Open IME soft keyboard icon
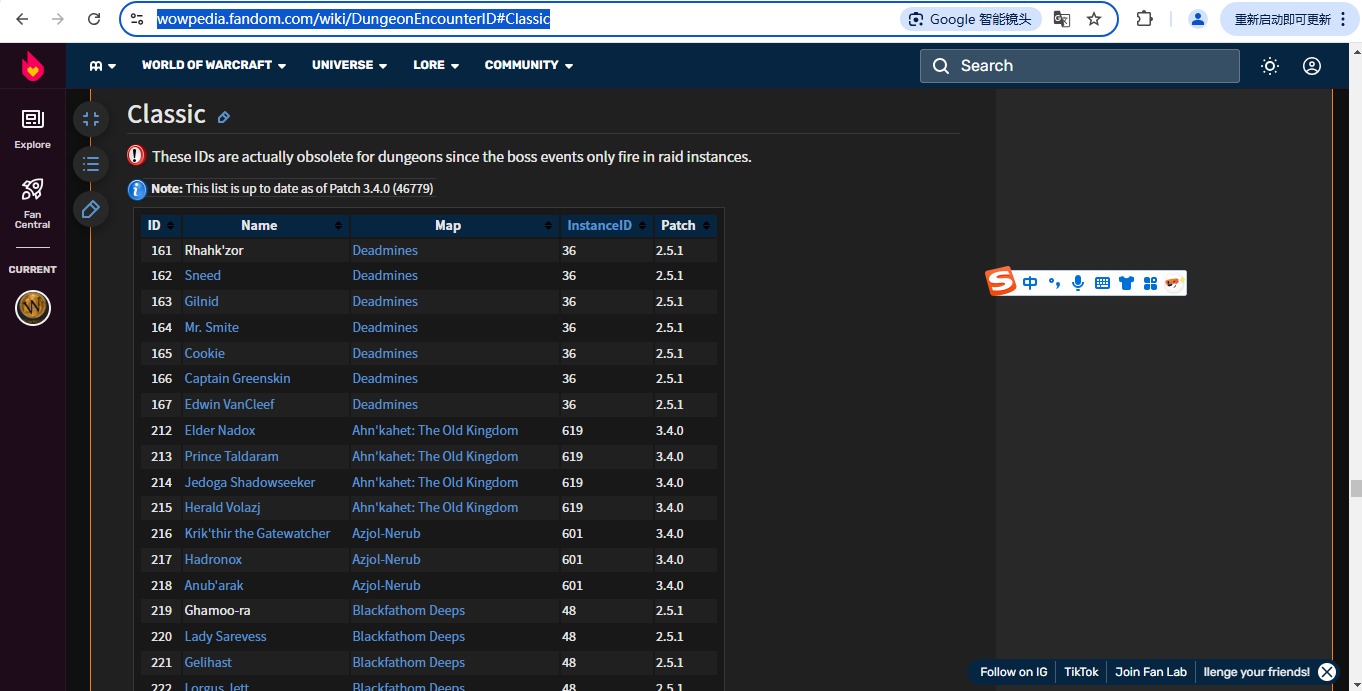 coord(1102,283)
